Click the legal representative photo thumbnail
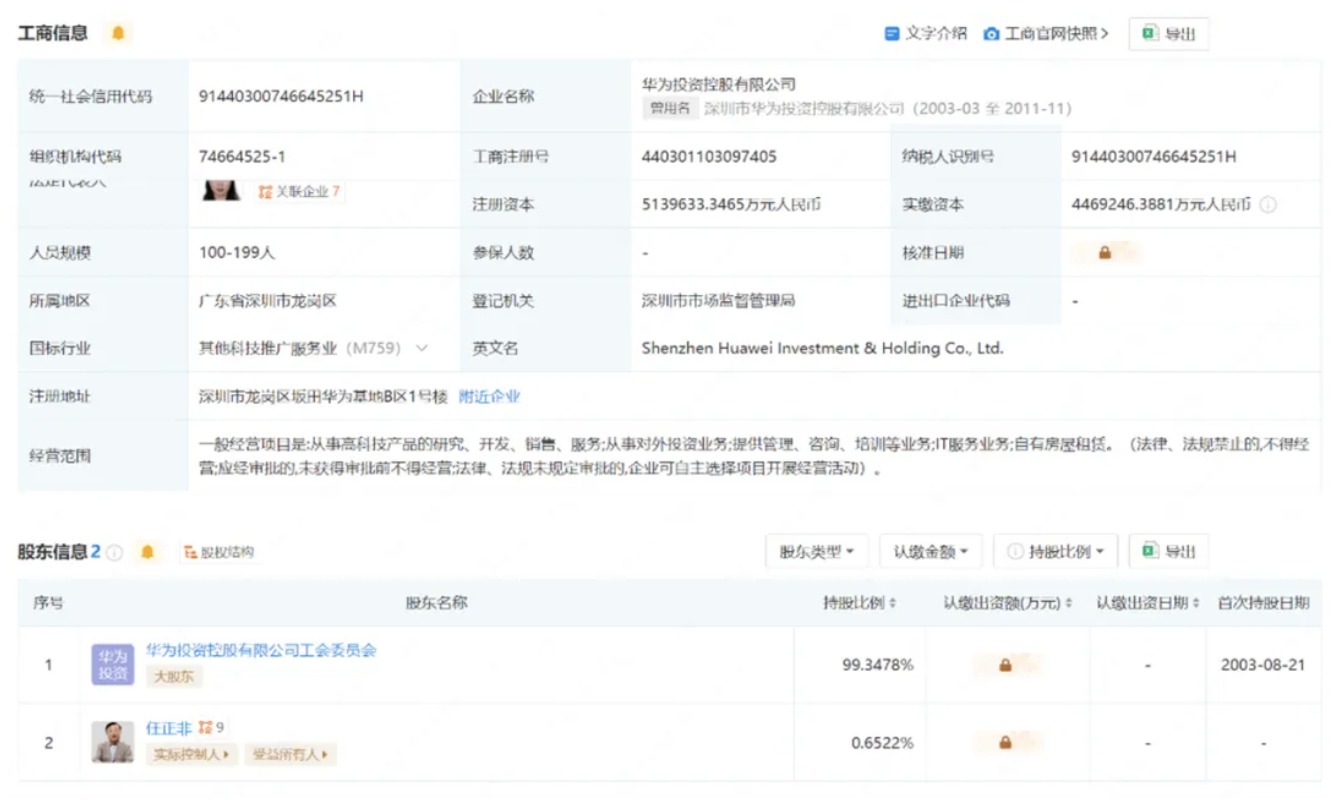This screenshot has height=800, width=1338. pyautogui.click(x=221, y=190)
